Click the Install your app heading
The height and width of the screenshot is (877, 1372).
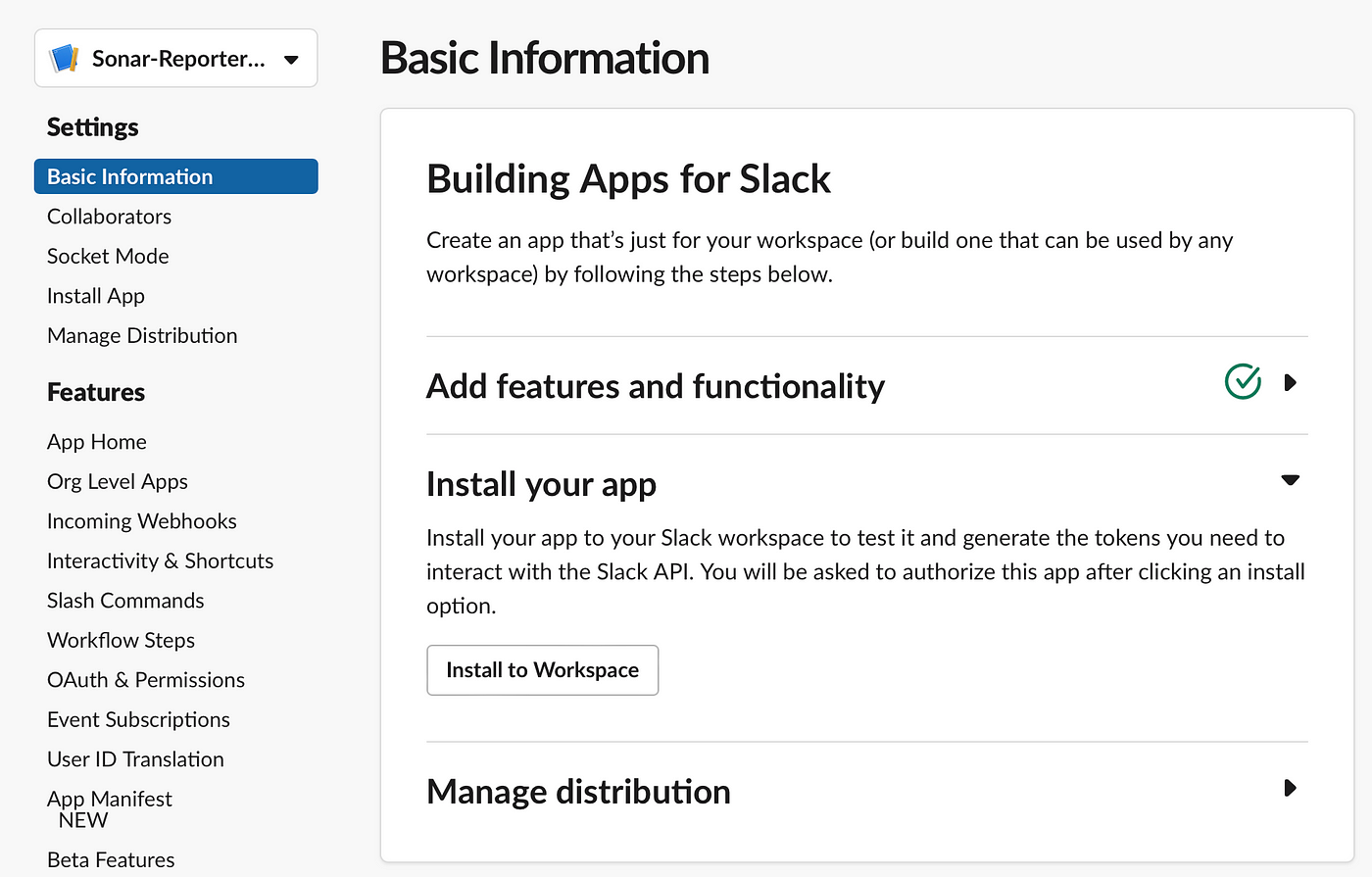[x=541, y=484]
